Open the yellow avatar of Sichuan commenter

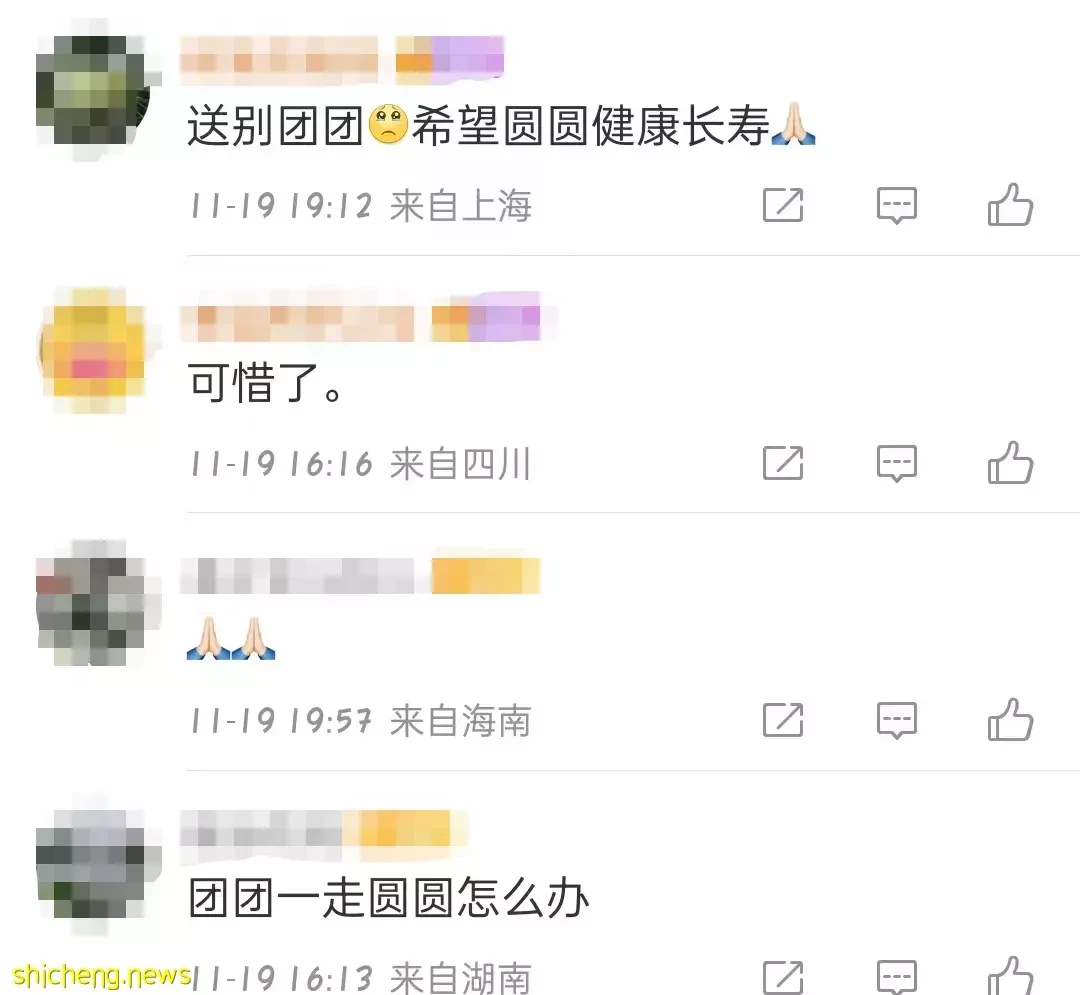tap(92, 351)
